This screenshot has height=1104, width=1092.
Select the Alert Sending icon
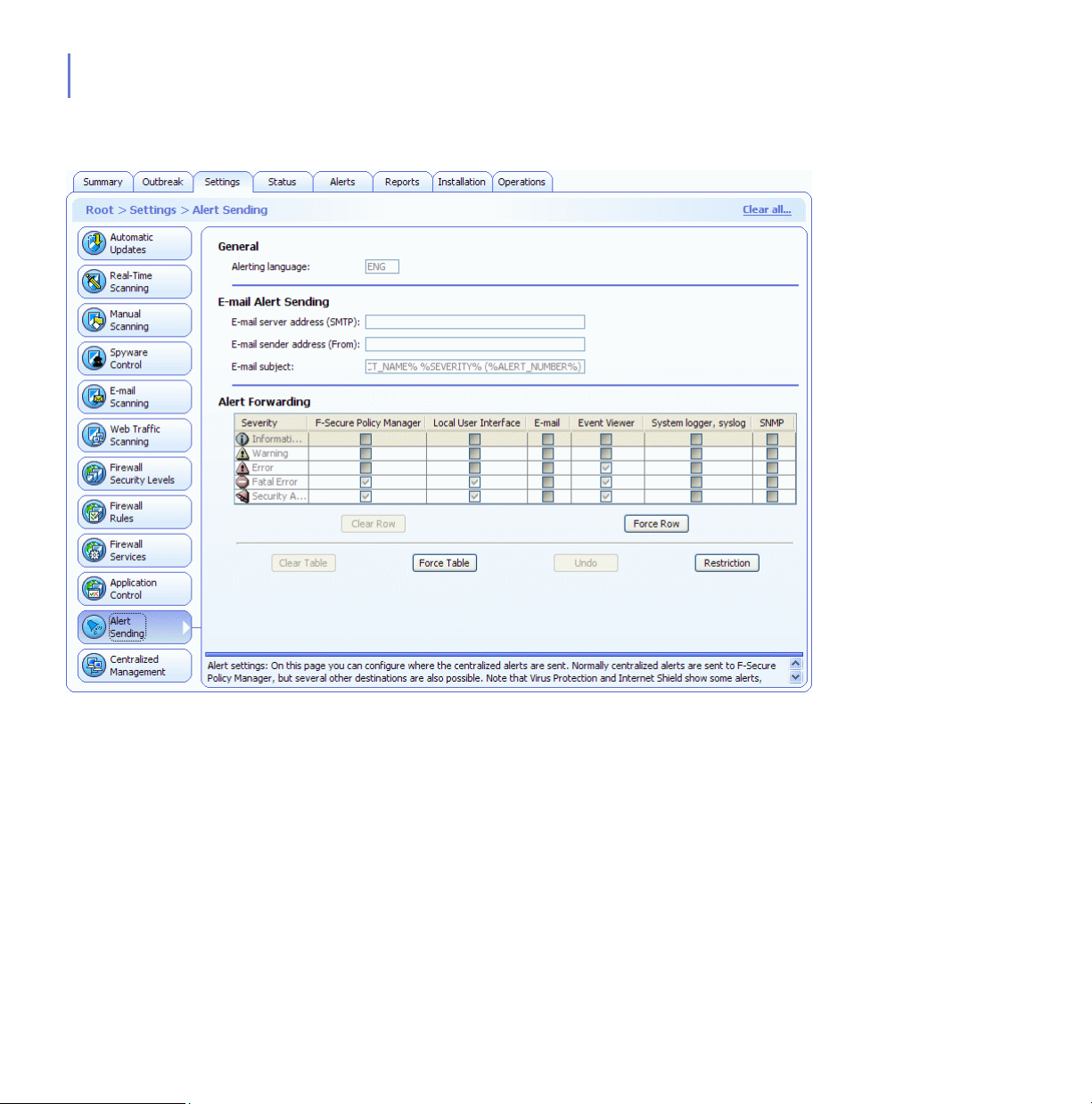(94, 627)
